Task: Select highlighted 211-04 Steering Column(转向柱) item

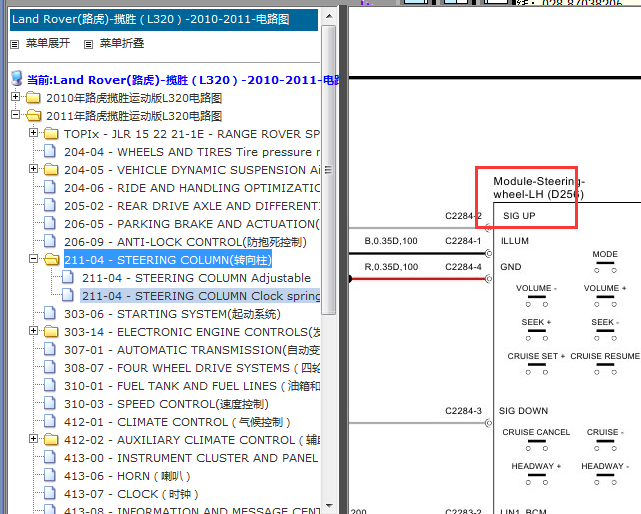Action: click(x=168, y=260)
